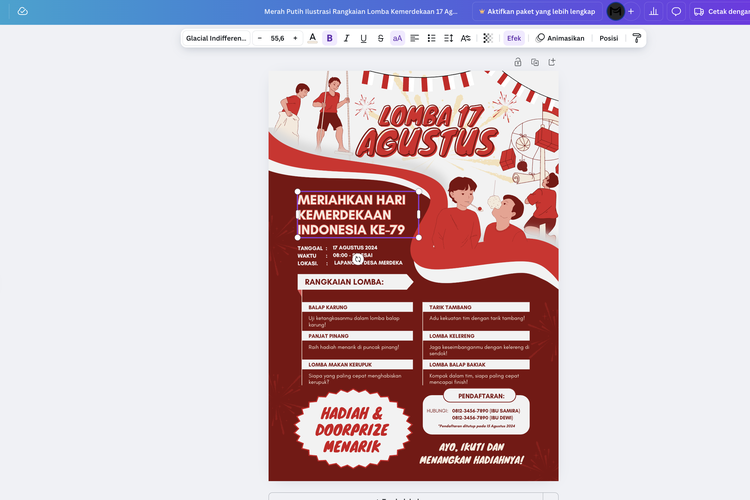Select the RANGKAIAN LOMBA: heading
The width and height of the screenshot is (750, 500).
tap(344, 282)
